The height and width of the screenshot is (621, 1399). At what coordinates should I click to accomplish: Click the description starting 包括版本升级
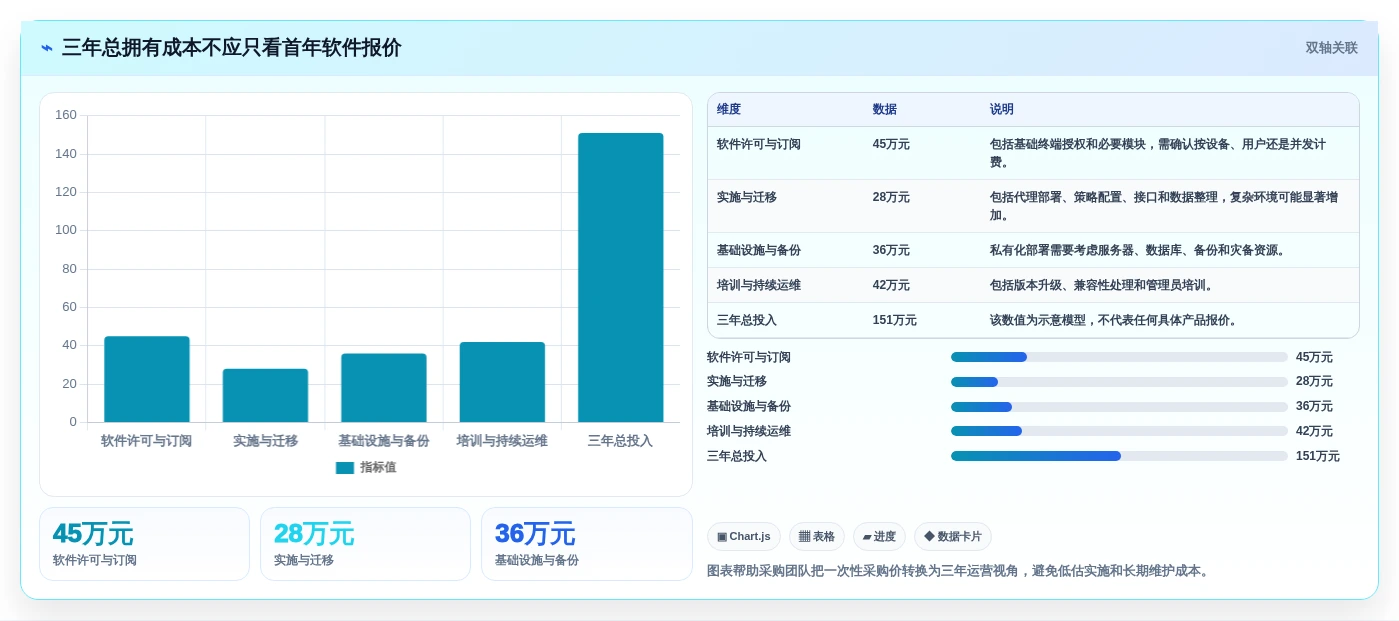click(1102, 285)
